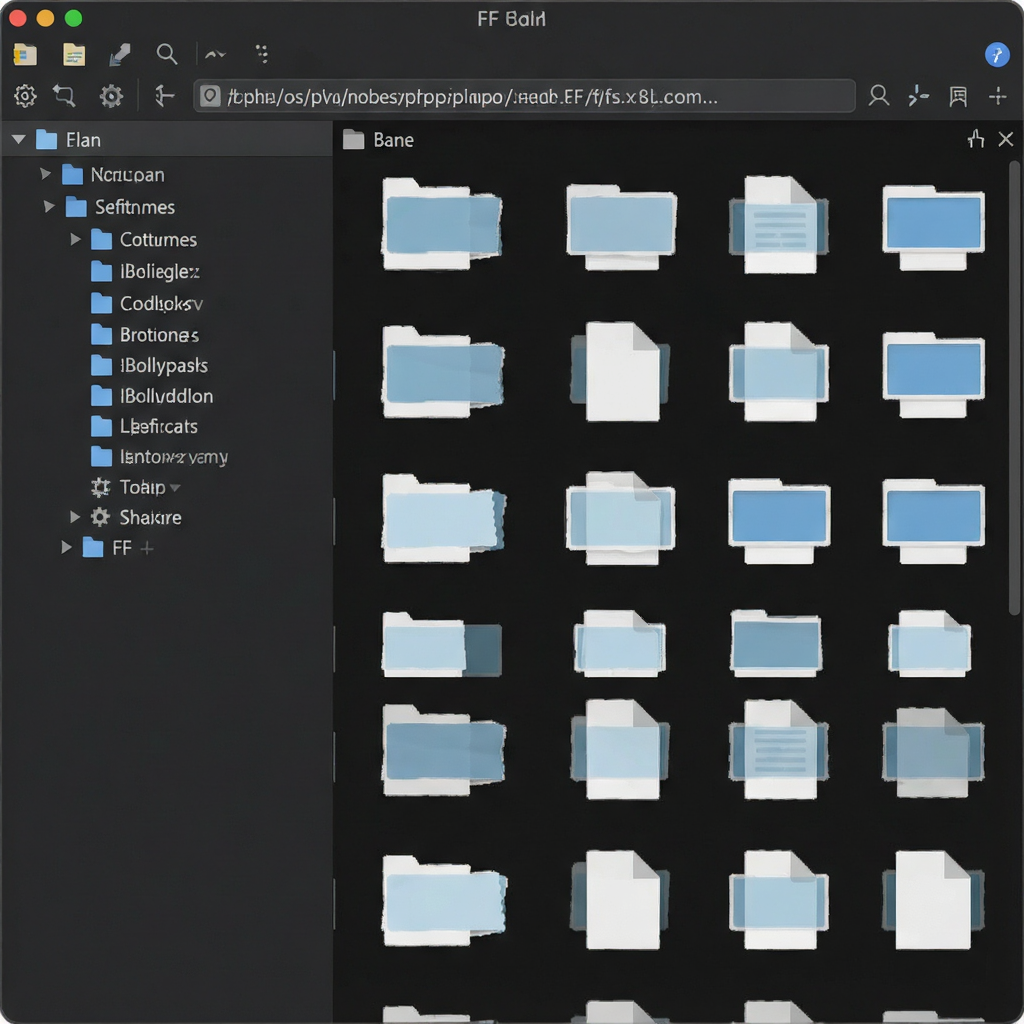Open blank white document thumbnail in second row
Screen dimensions: 1024x1024
tap(620, 372)
